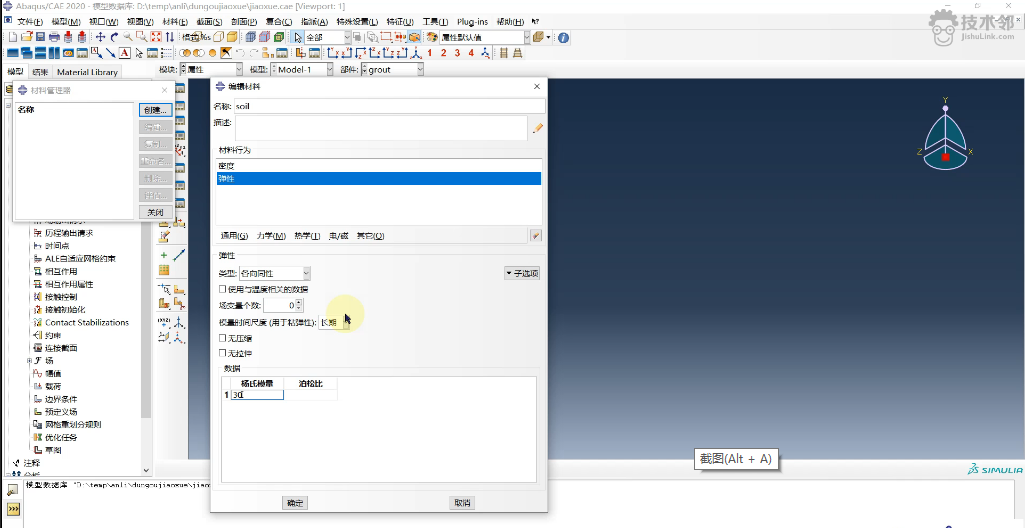Enable the 无压缩 checkbox
Screen dimensions: 1025x528
point(223,338)
